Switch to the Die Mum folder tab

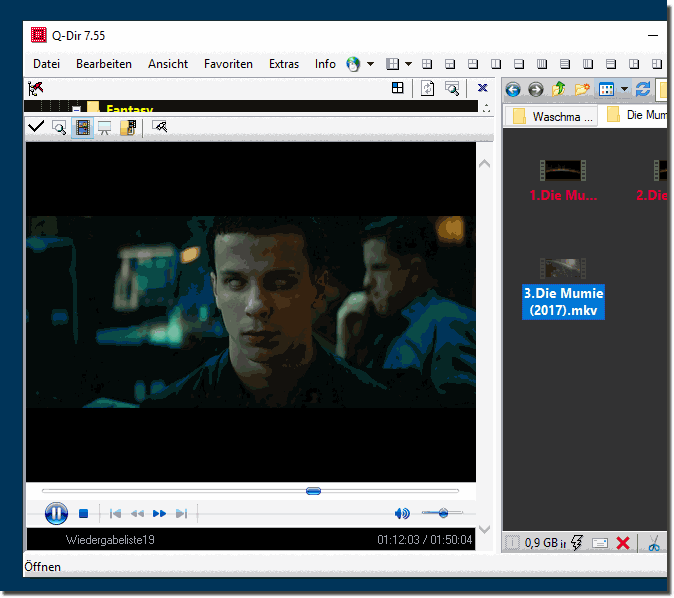pos(635,115)
